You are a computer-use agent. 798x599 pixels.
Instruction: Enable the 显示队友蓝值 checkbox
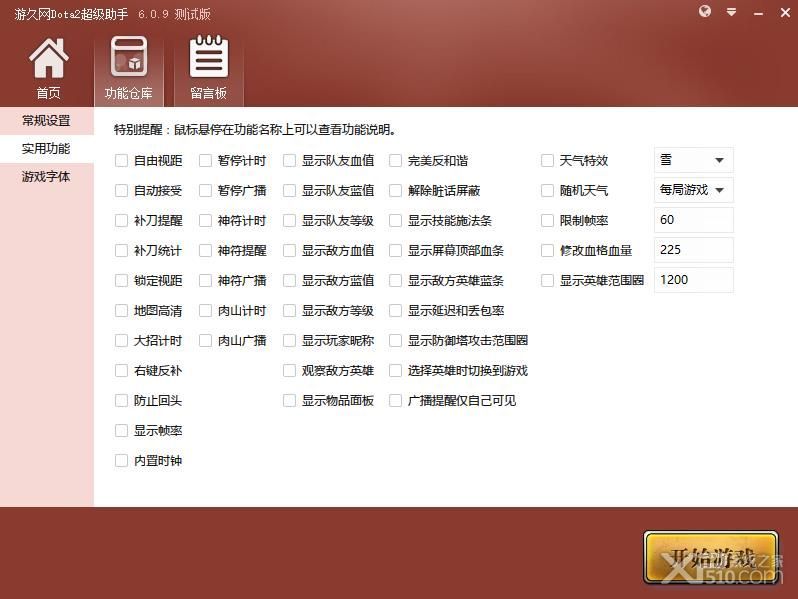289,191
